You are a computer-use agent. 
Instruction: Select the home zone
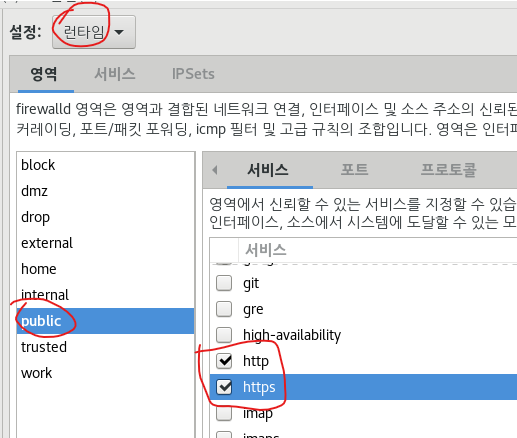[105, 269]
